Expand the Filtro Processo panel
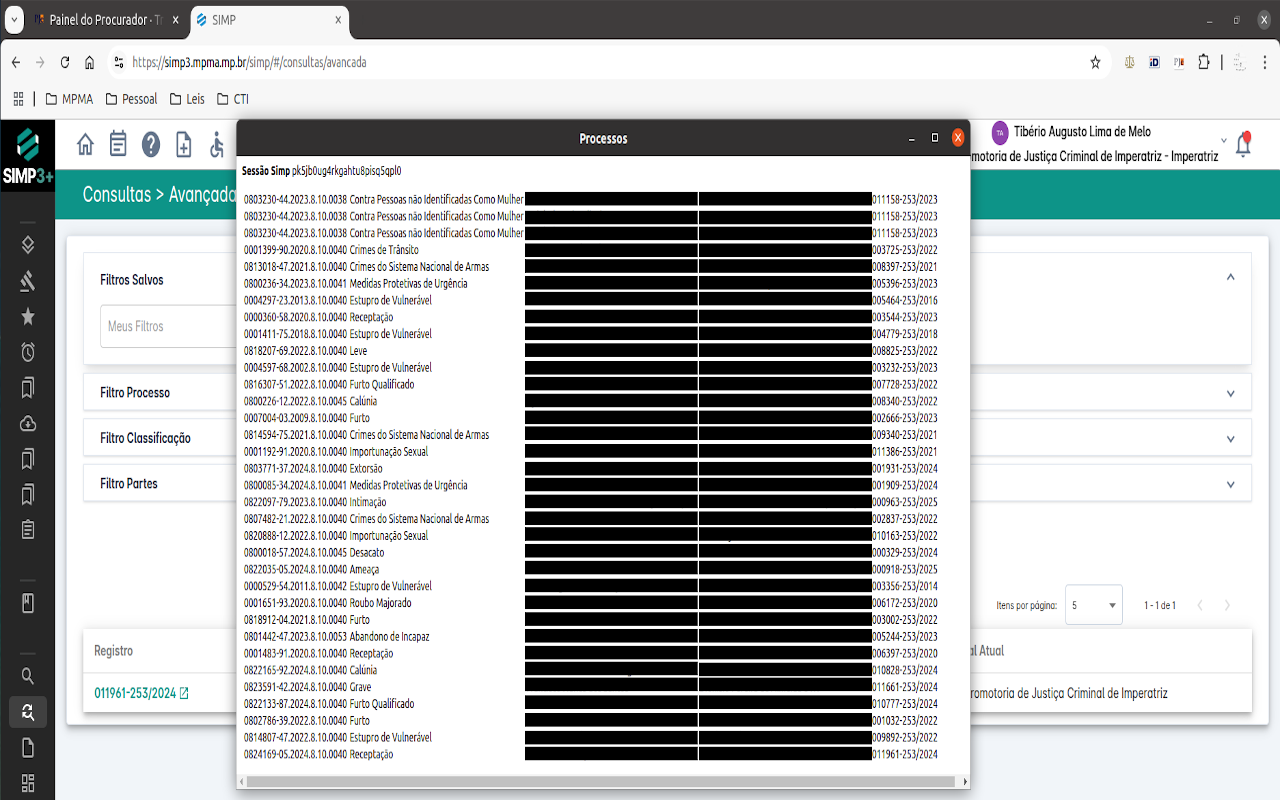Viewport: 1280px width, 800px height. pos(1230,393)
